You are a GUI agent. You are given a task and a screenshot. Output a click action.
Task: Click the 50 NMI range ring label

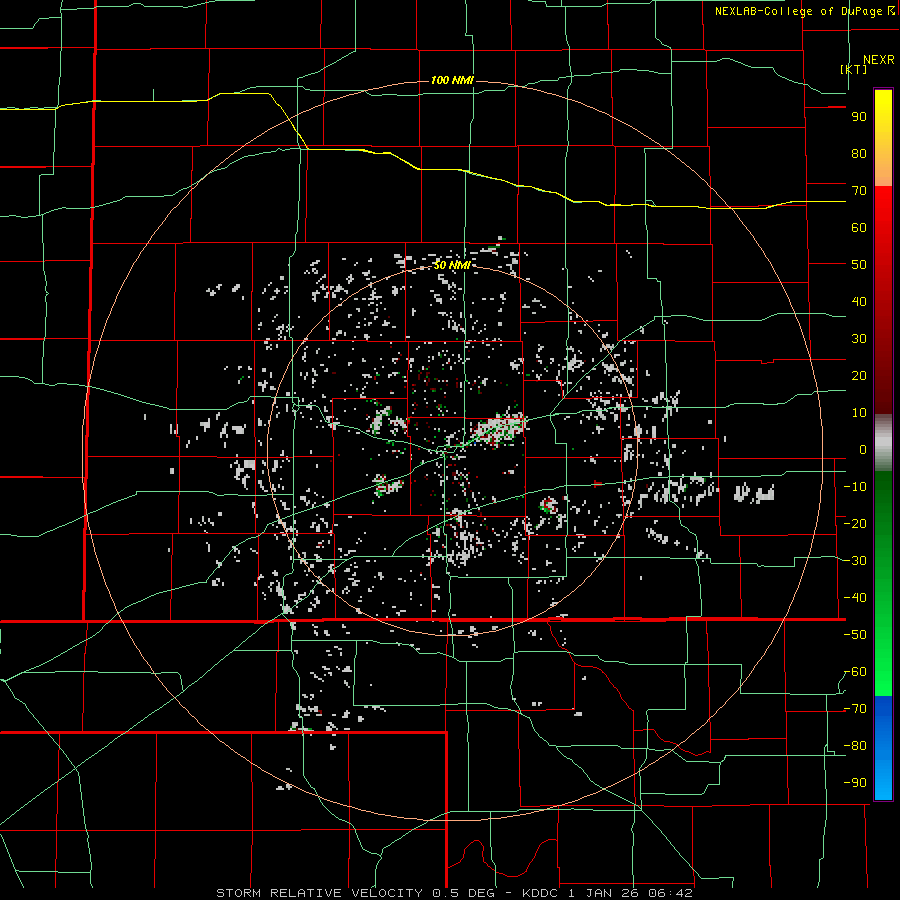click(x=452, y=265)
